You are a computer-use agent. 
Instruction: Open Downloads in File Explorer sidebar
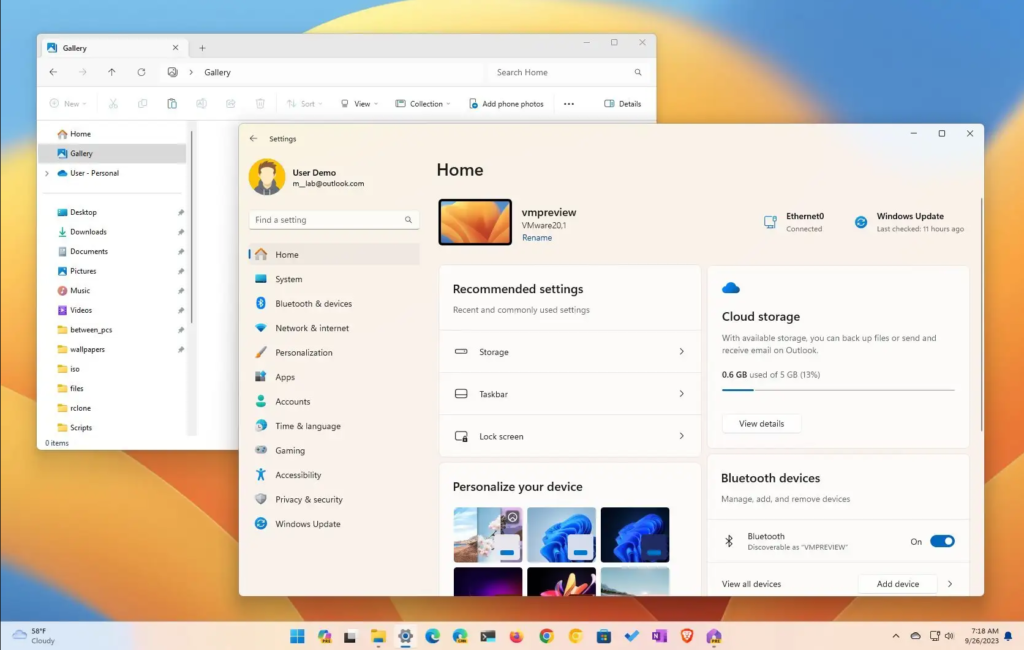pos(112,232)
